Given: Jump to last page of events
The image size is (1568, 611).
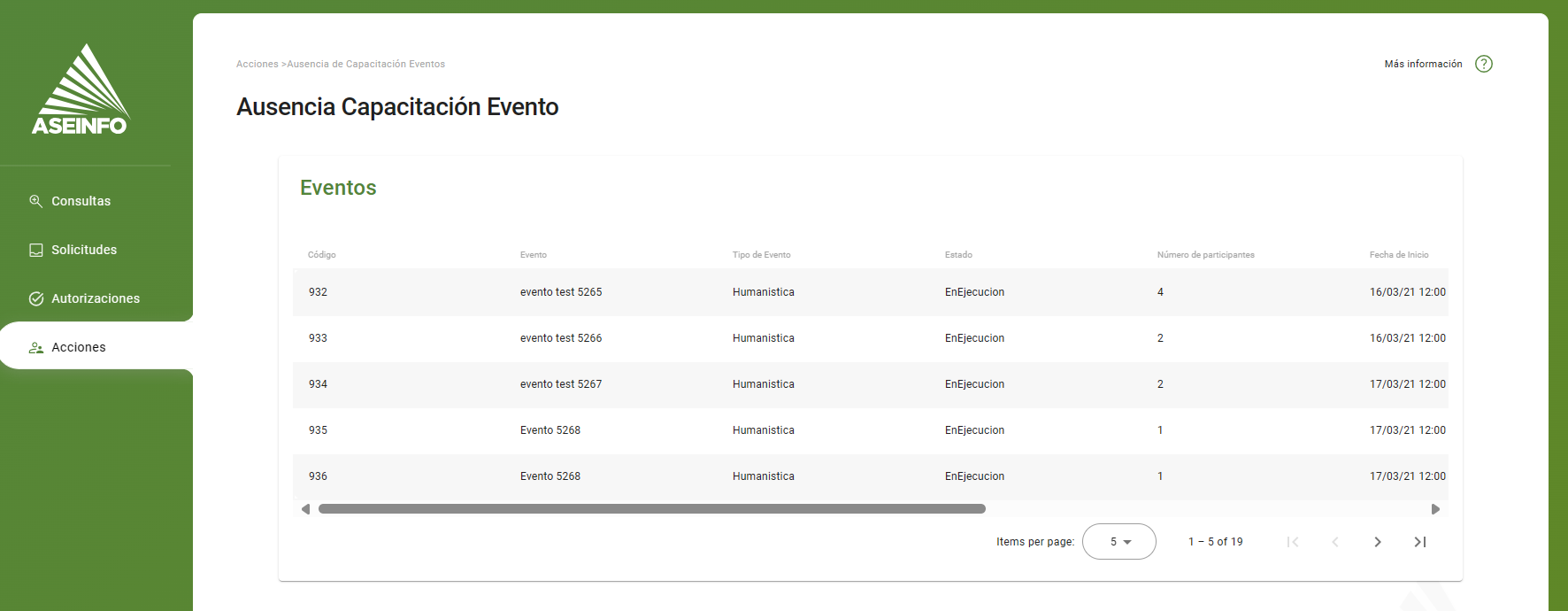Looking at the screenshot, I should point(1419,542).
